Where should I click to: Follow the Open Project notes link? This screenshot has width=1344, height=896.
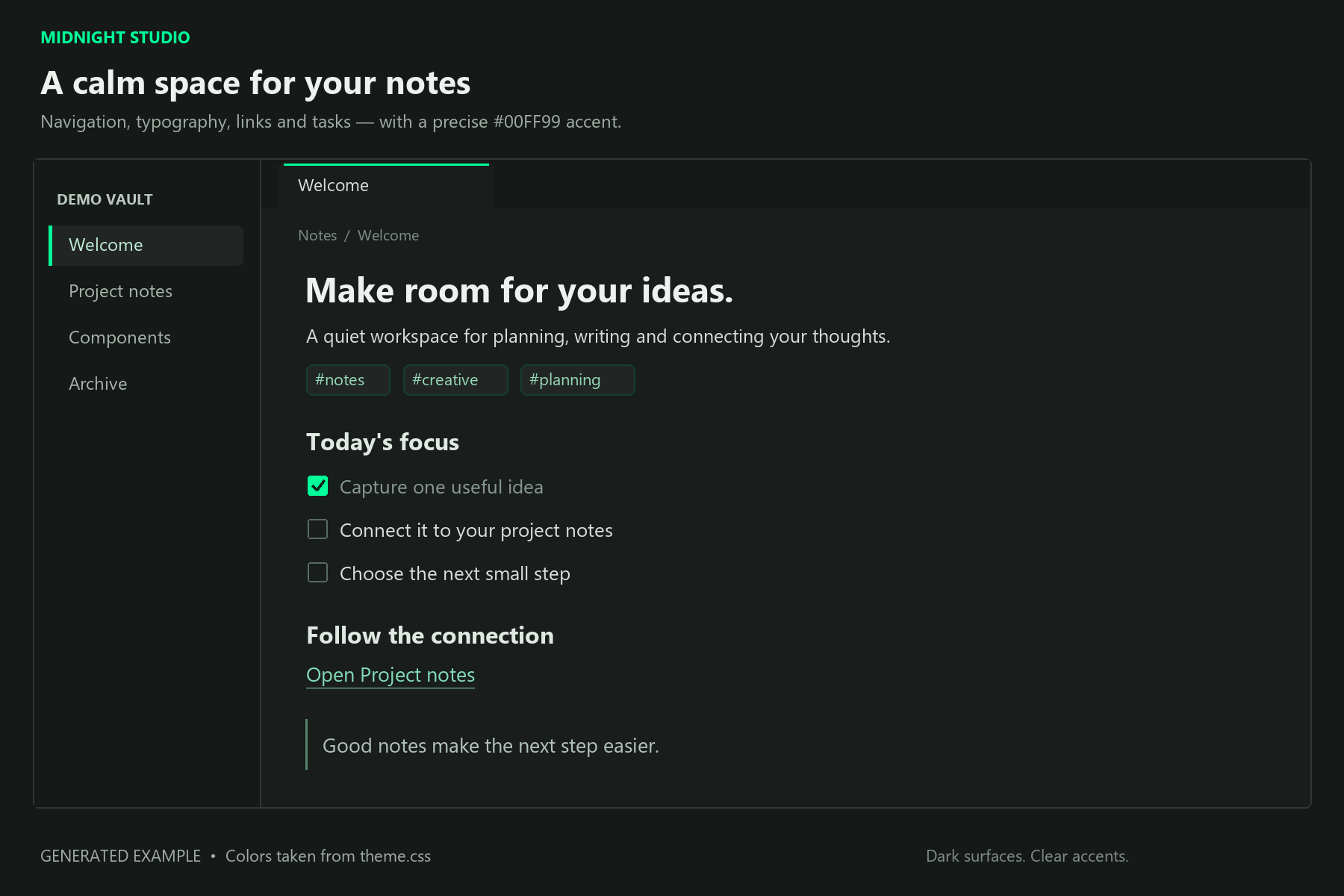click(x=391, y=675)
